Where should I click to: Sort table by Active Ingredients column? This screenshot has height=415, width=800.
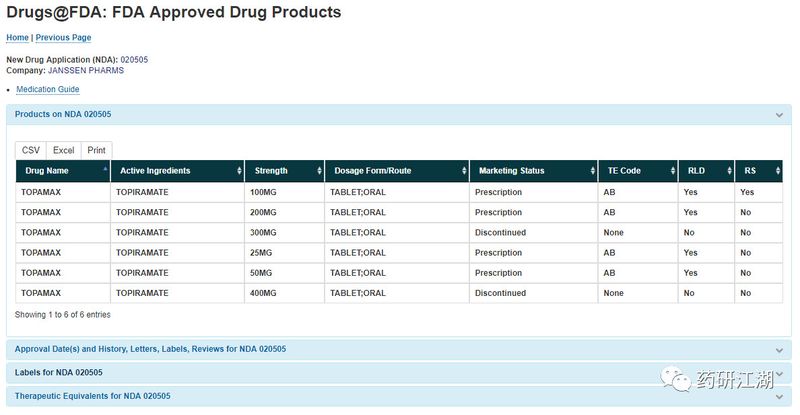click(x=176, y=171)
